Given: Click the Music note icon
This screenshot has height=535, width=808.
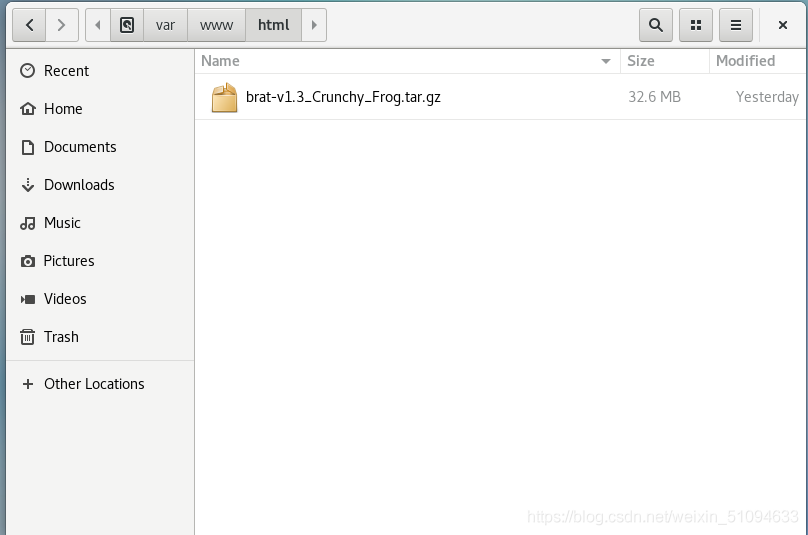Looking at the screenshot, I should (28, 223).
